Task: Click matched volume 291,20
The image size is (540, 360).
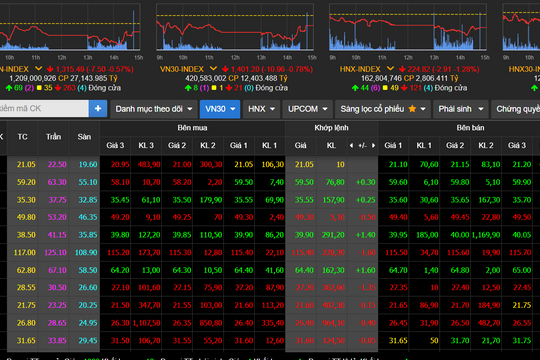Action: pos(333,235)
